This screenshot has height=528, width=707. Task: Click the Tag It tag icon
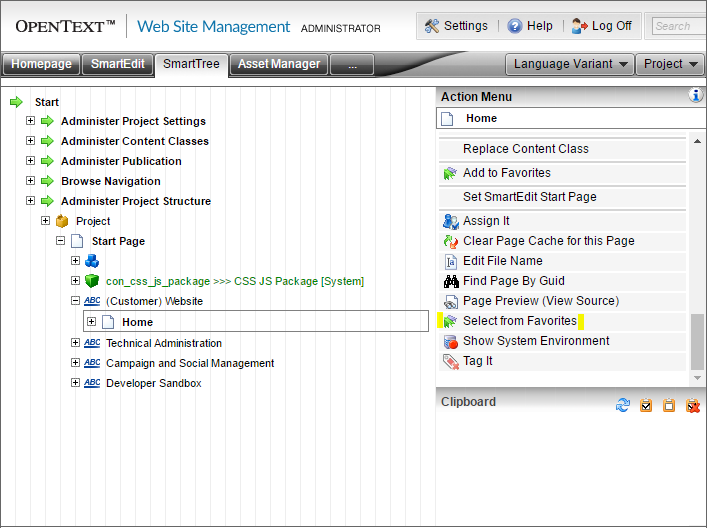[450, 361]
